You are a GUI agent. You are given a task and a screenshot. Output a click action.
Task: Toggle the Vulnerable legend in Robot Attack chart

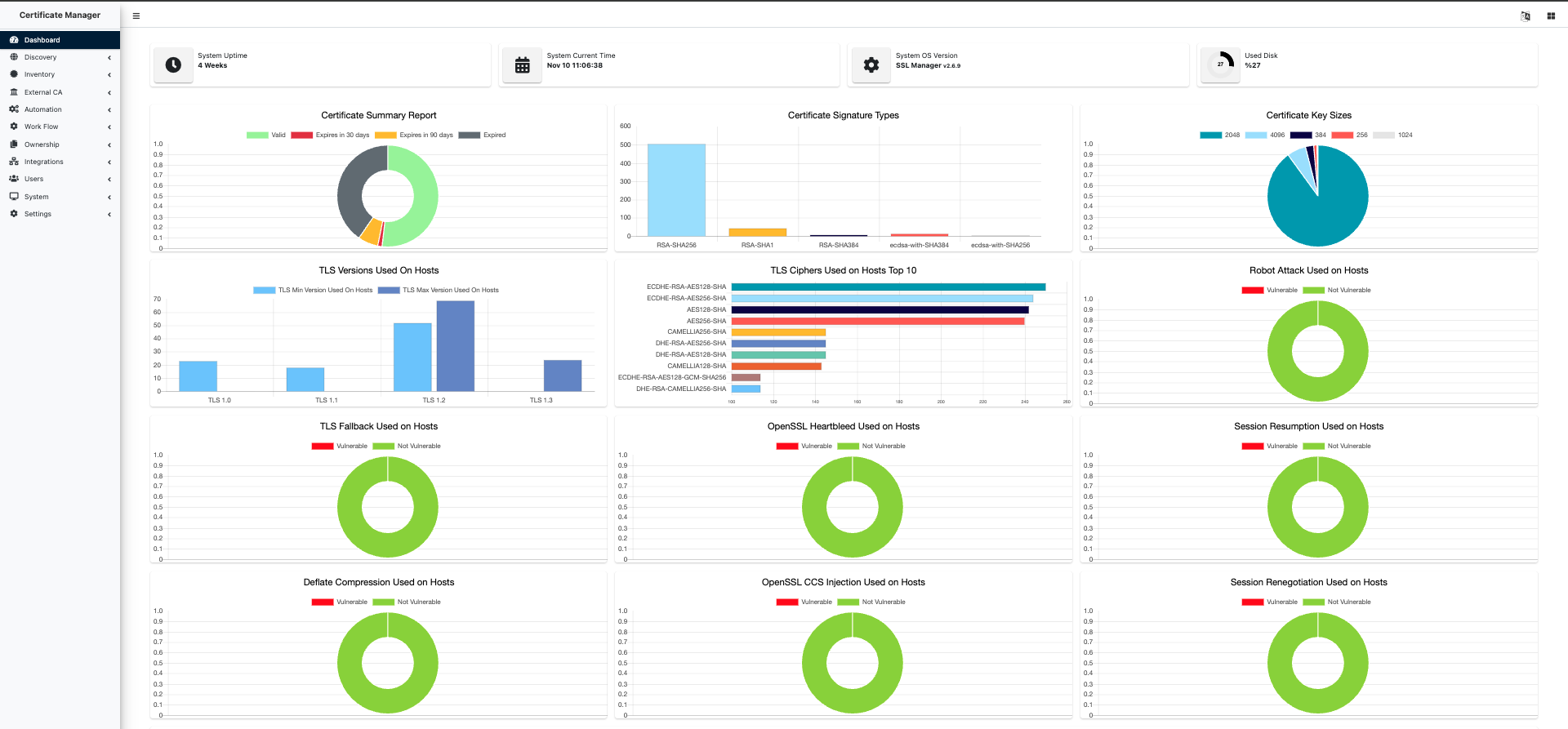click(x=1270, y=291)
